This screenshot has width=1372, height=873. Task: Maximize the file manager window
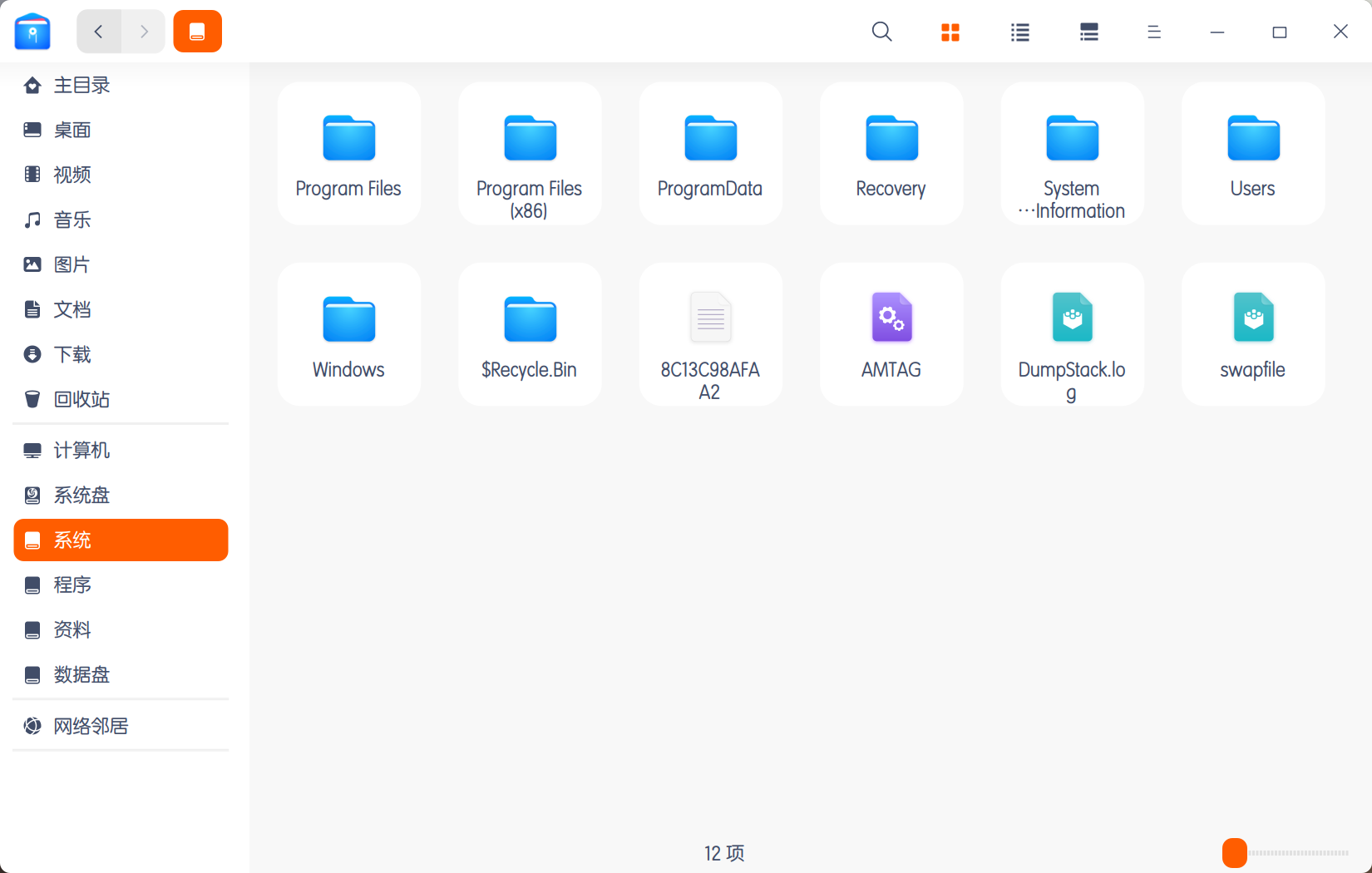[1280, 32]
